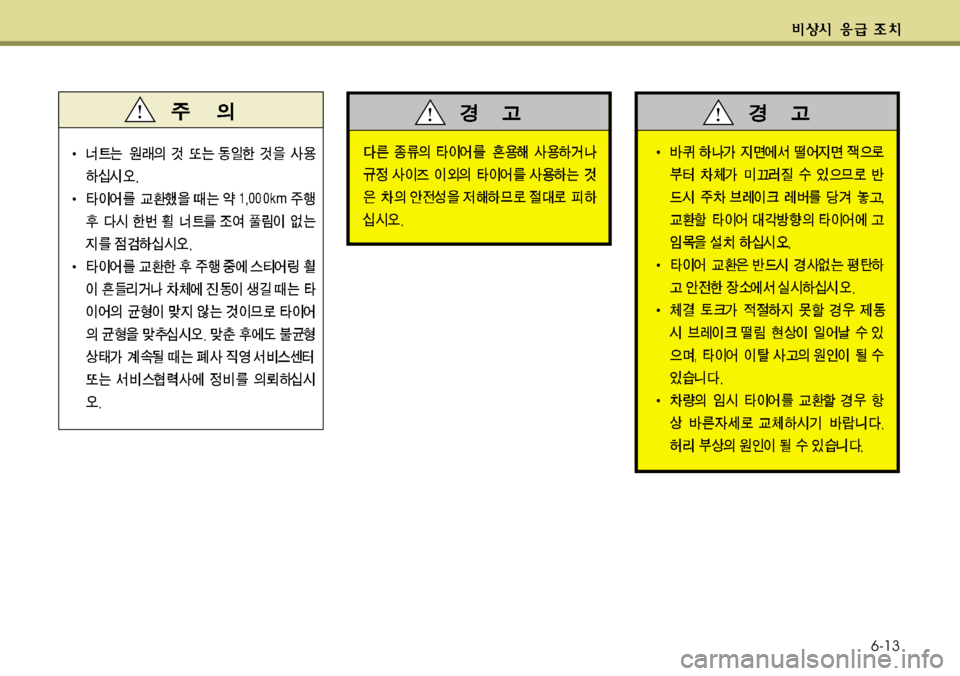Click the line starting 체결 토크가 적절하지
Screen dimensions: 960x676
point(777,310)
